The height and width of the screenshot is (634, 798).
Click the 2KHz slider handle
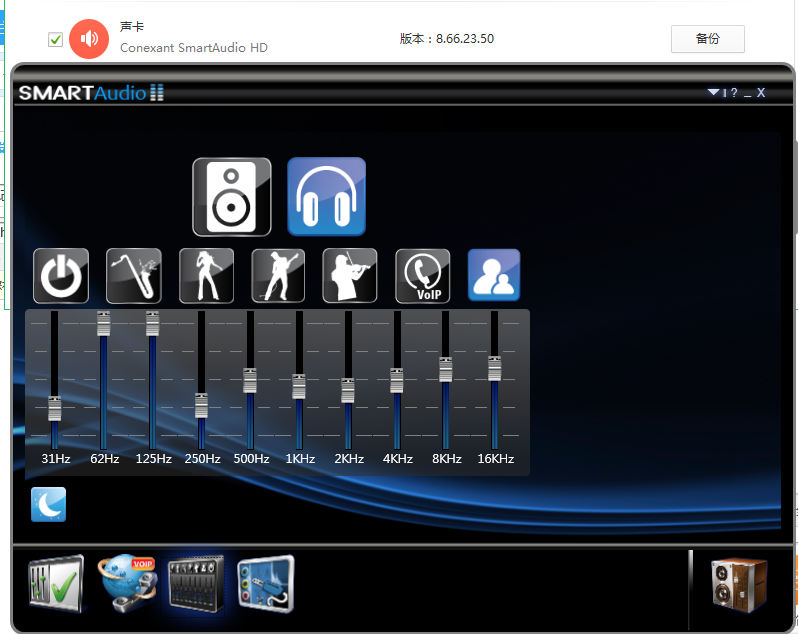coord(348,390)
